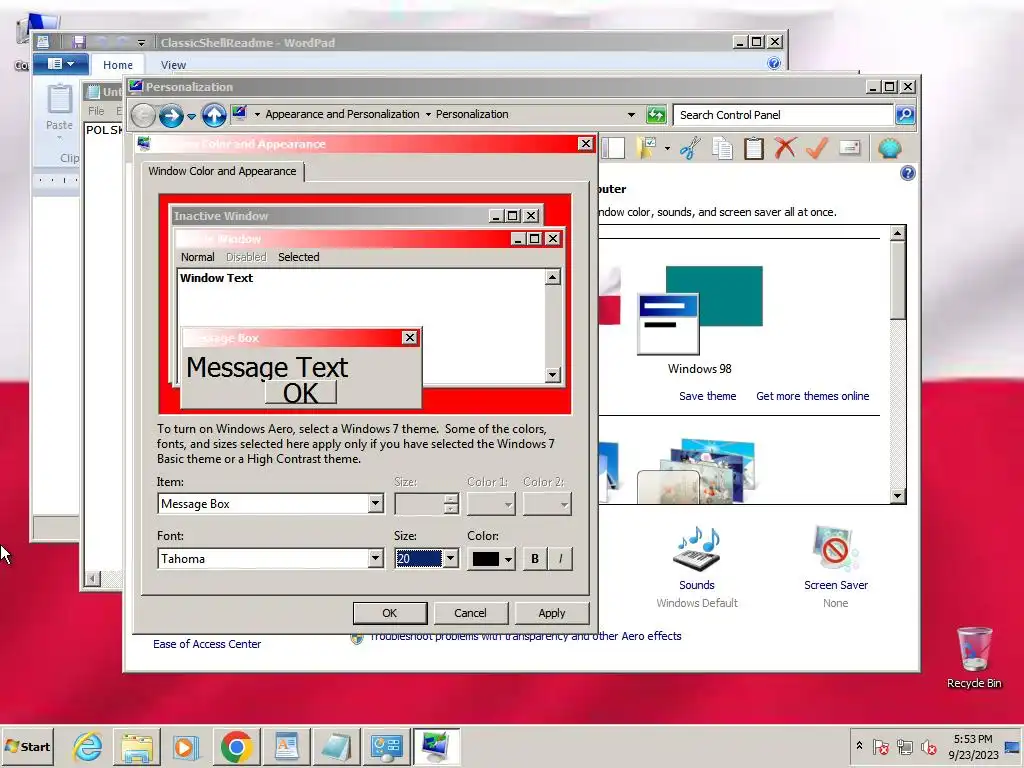The height and width of the screenshot is (768, 1024).
Task: Open Google Chrome from the taskbar
Action: (236, 746)
